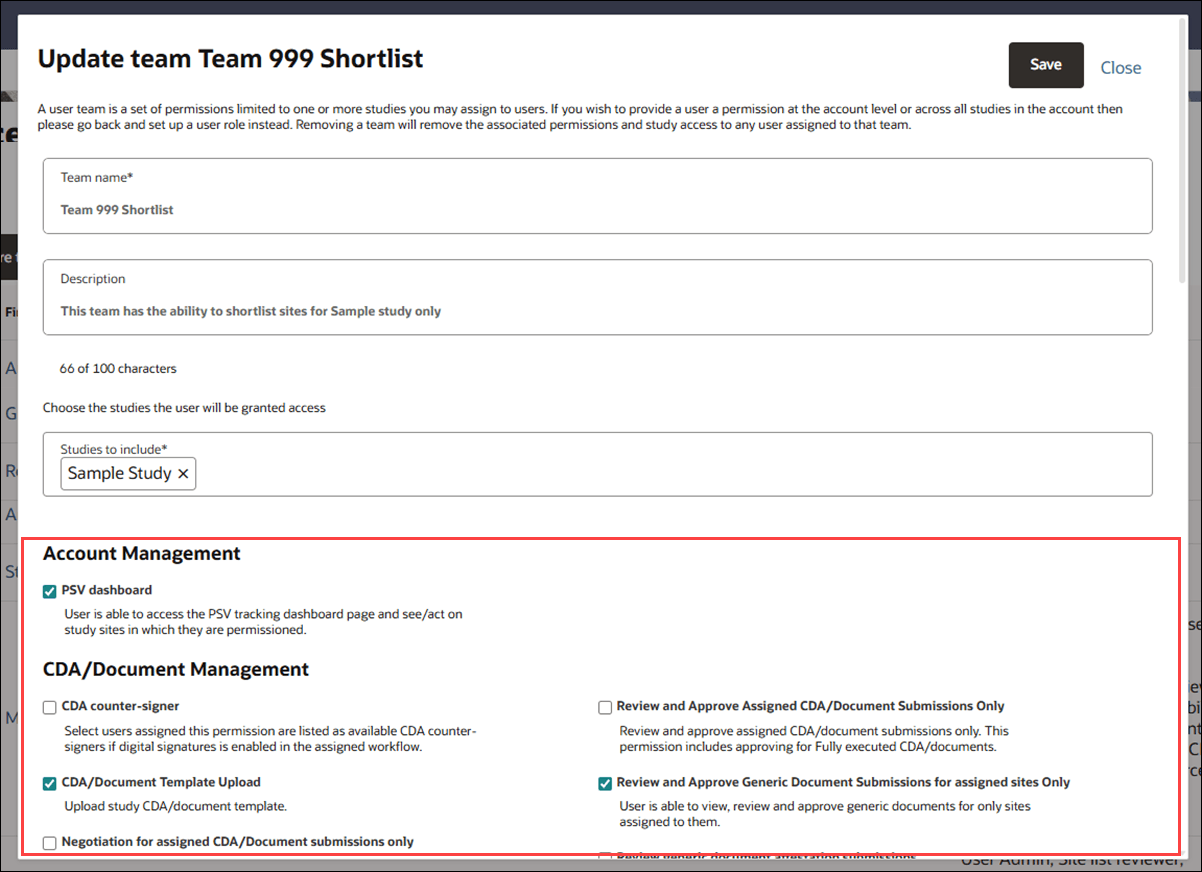Click the Update team dialog title
The image size is (1202, 872).
coord(230,59)
